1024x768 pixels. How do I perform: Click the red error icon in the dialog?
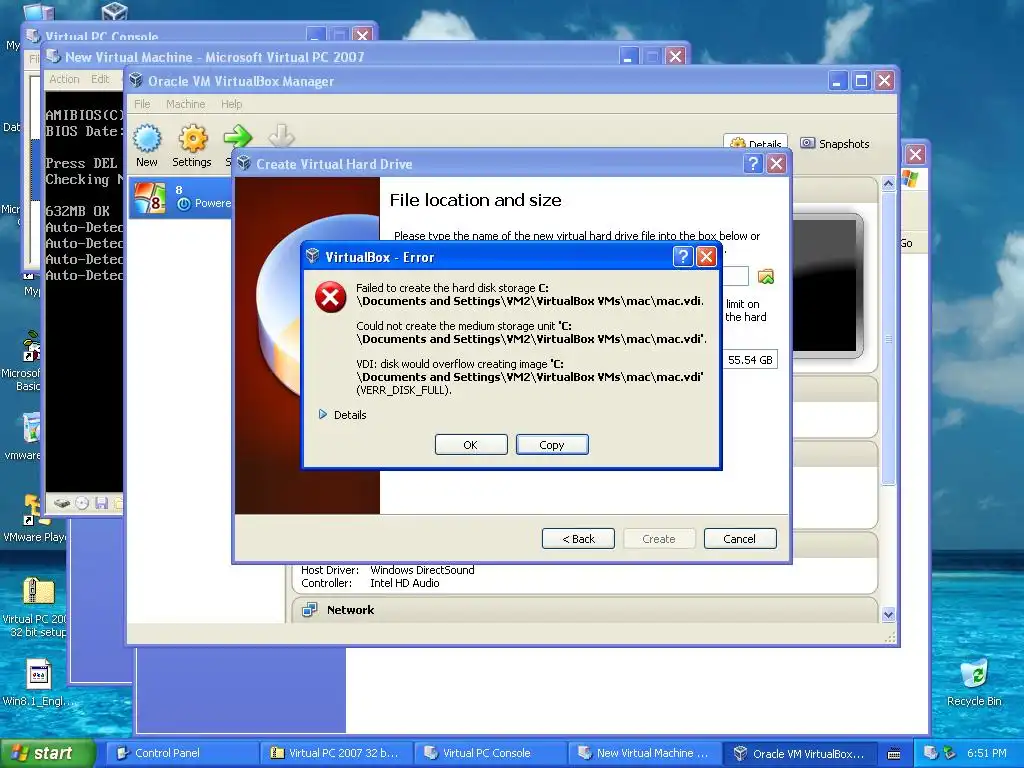330,297
